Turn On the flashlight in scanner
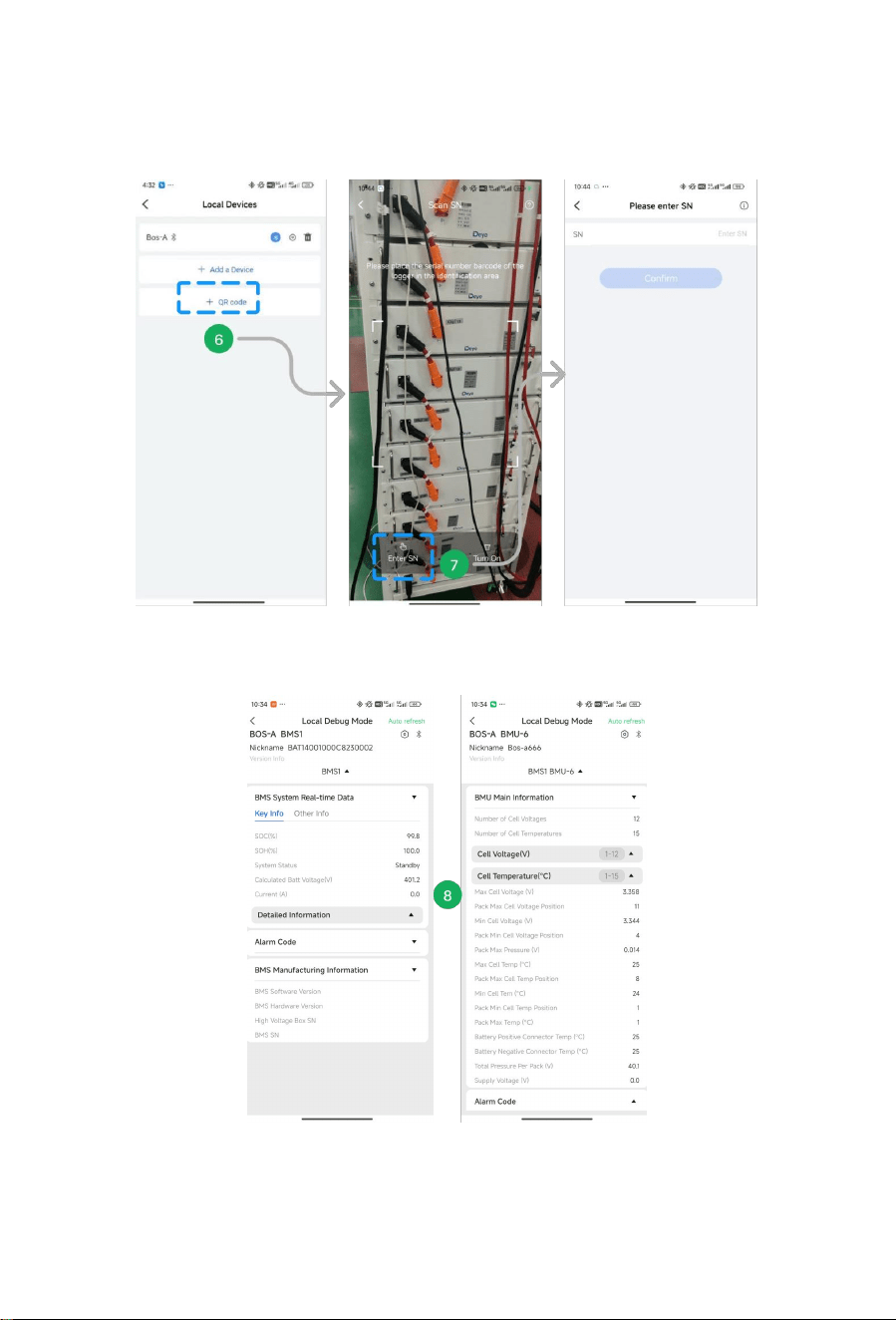Screen dimensions: 896x1320 tap(487, 552)
